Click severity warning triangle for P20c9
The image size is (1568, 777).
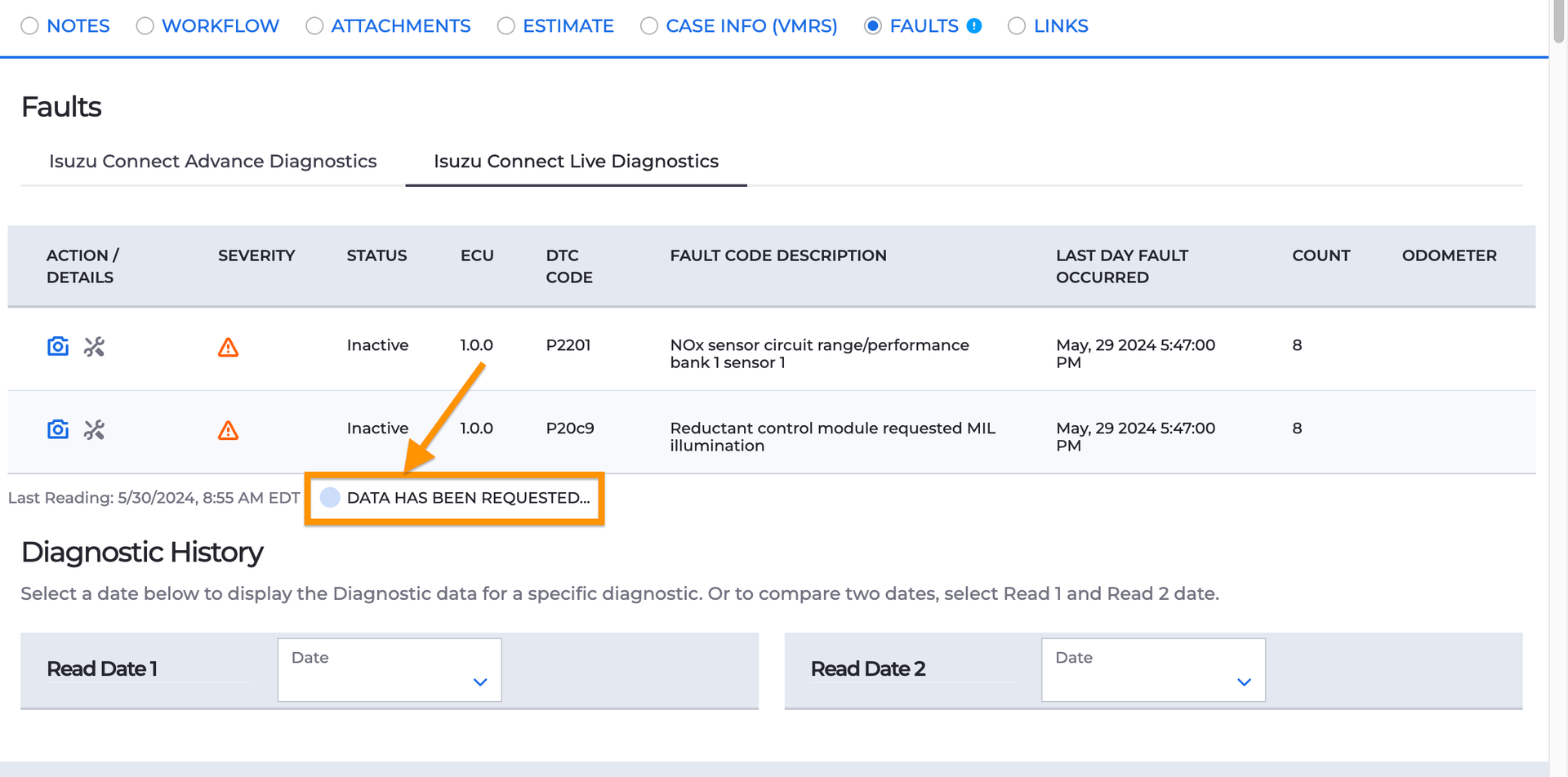[x=229, y=431]
